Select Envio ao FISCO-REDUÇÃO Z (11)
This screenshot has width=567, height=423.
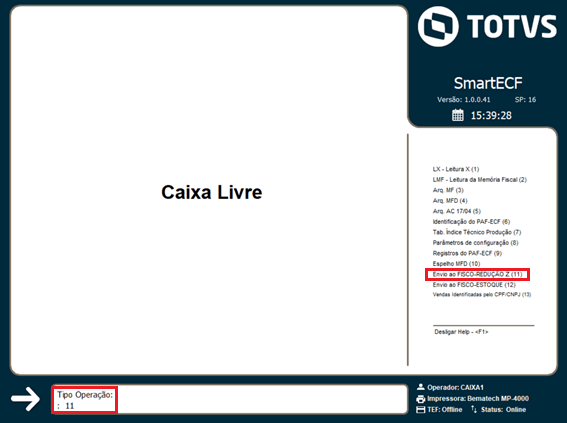(477, 274)
